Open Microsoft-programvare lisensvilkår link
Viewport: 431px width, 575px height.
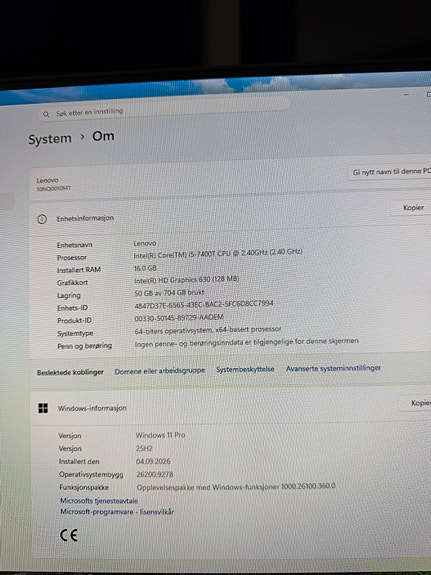pos(117,512)
